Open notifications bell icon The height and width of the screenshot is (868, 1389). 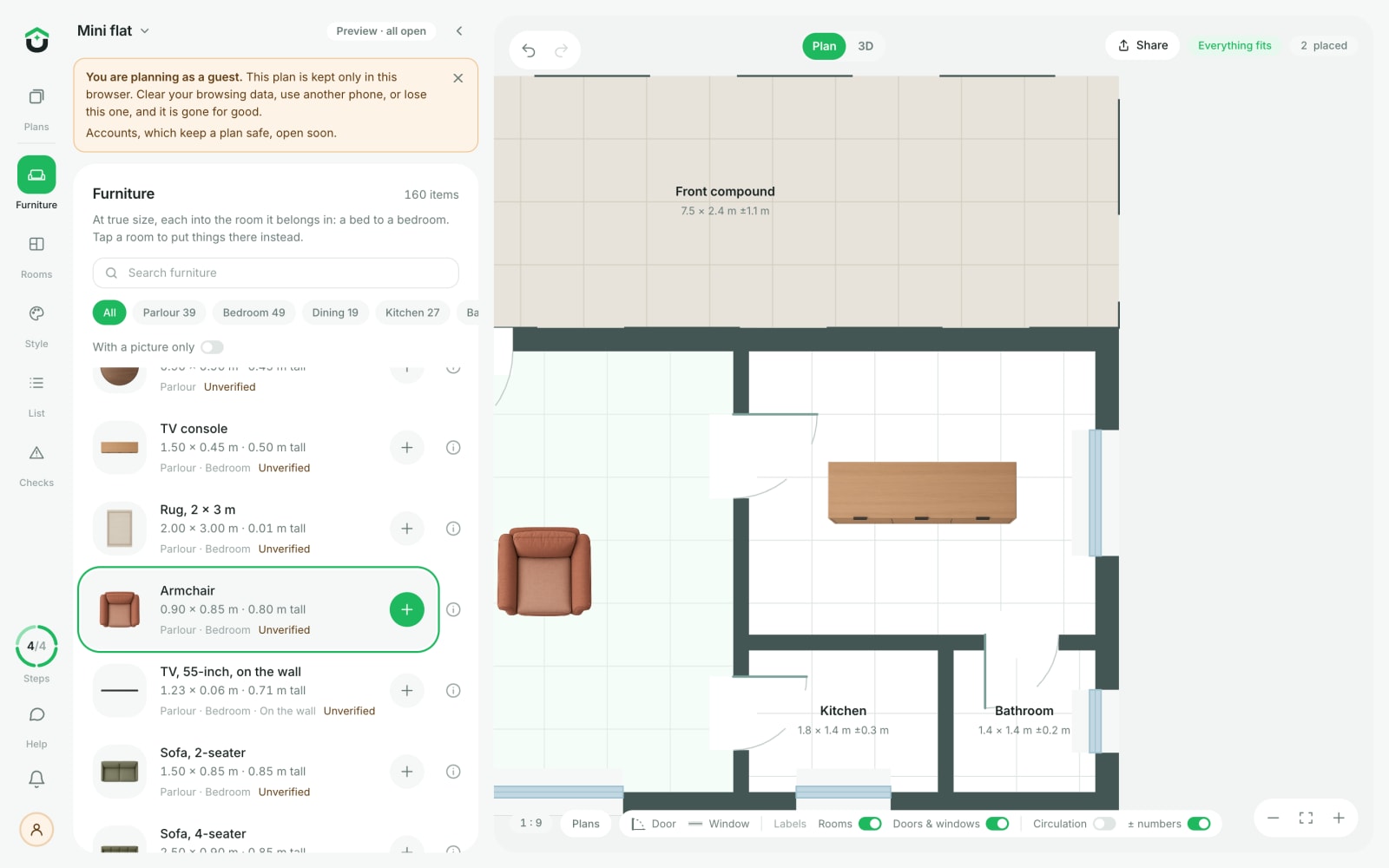point(36,779)
